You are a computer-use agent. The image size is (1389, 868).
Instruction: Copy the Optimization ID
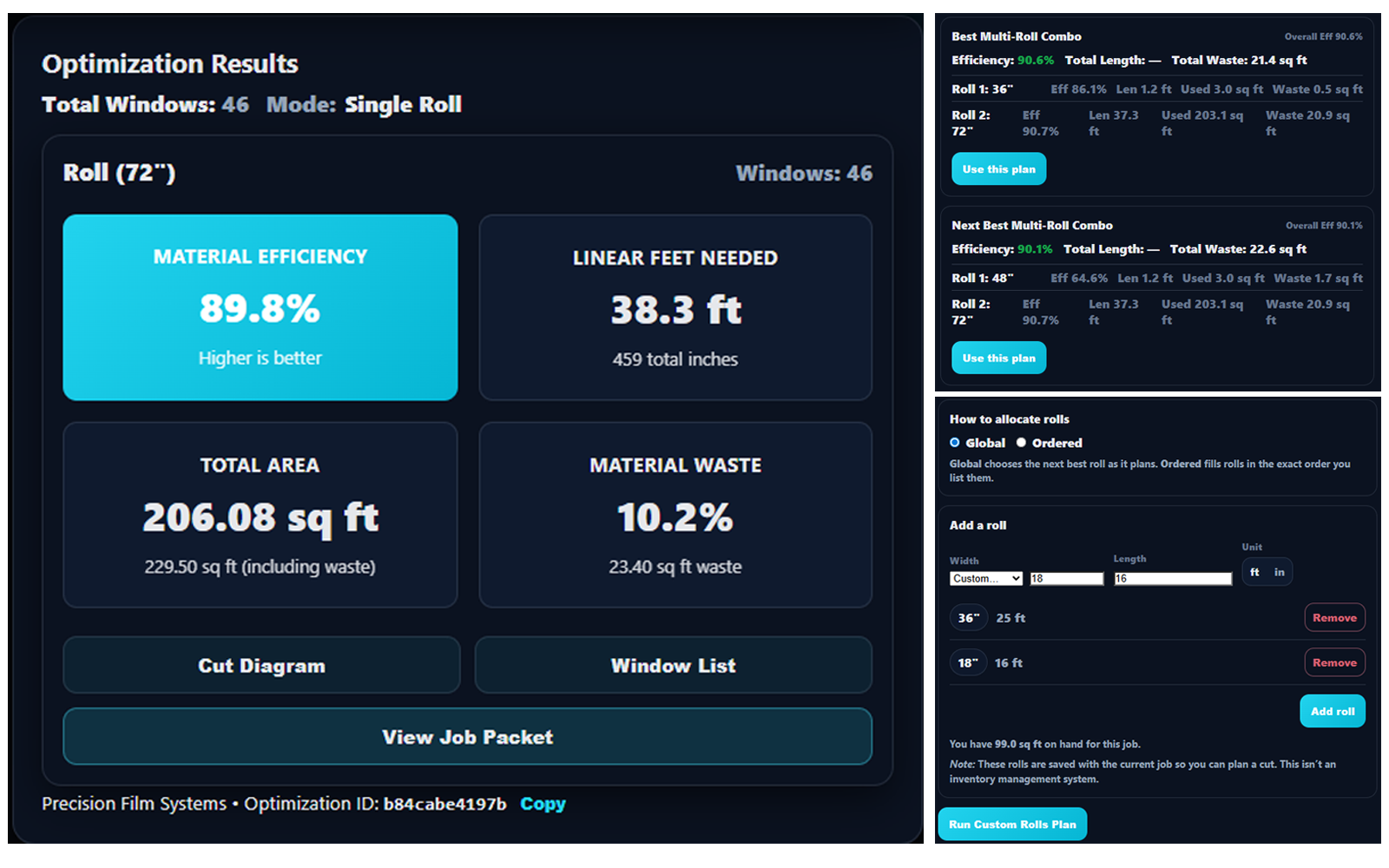[543, 804]
